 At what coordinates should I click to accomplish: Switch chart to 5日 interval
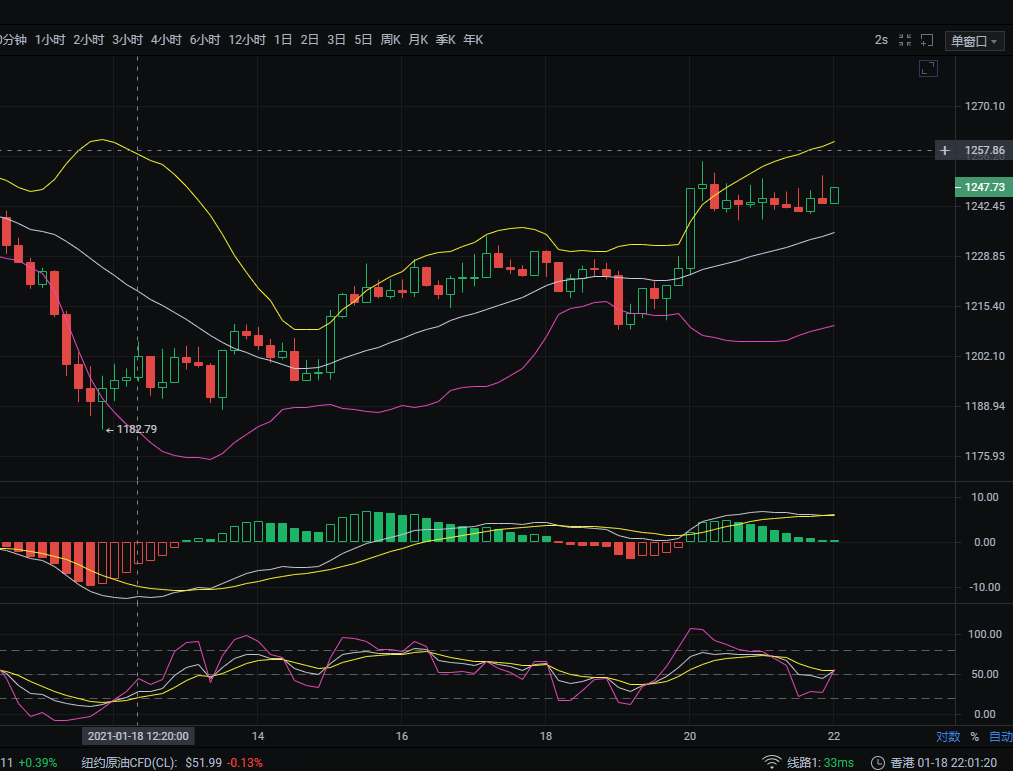pos(363,40)
